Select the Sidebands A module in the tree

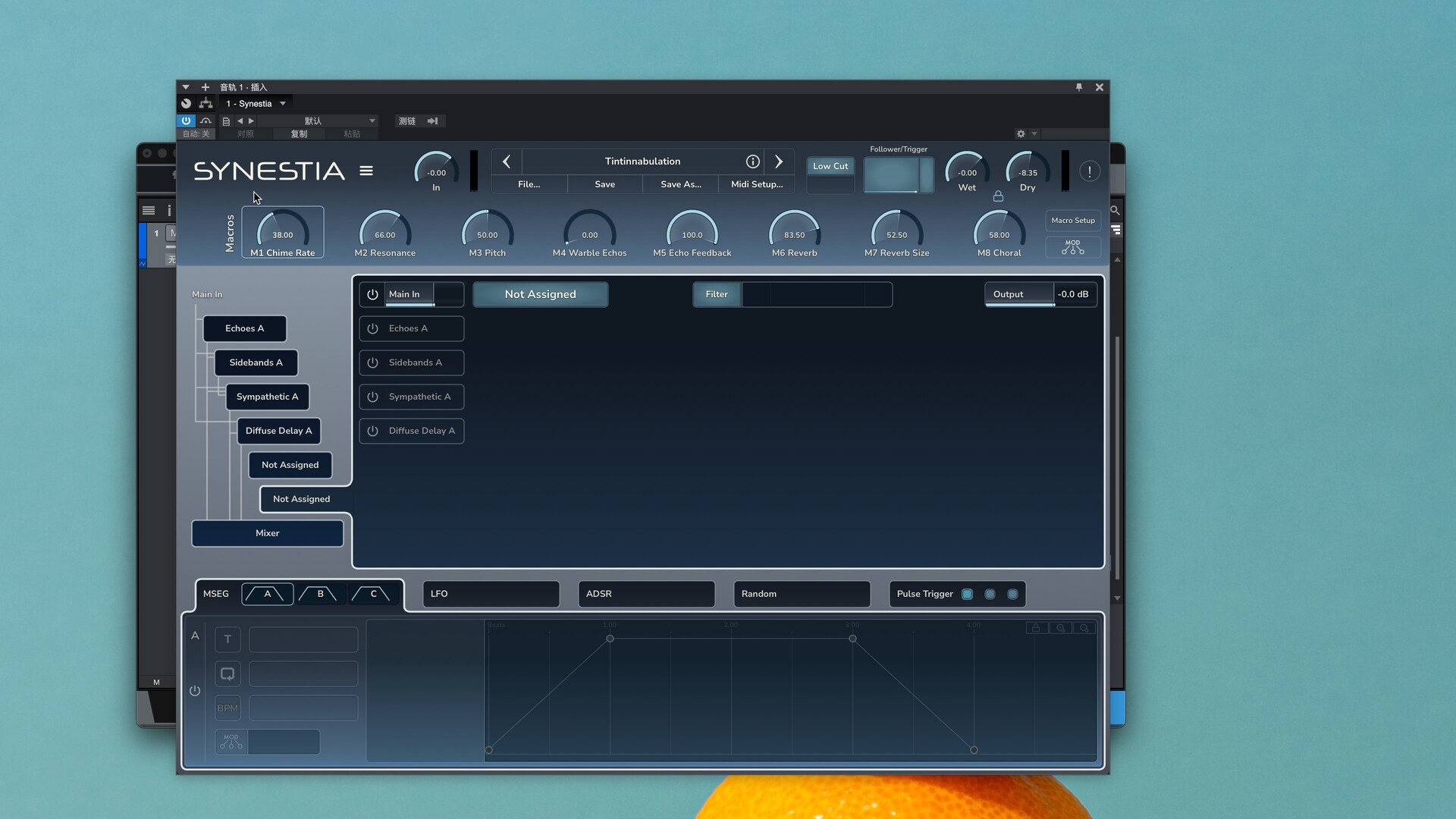pyautogui.click(x=256, y=362)
